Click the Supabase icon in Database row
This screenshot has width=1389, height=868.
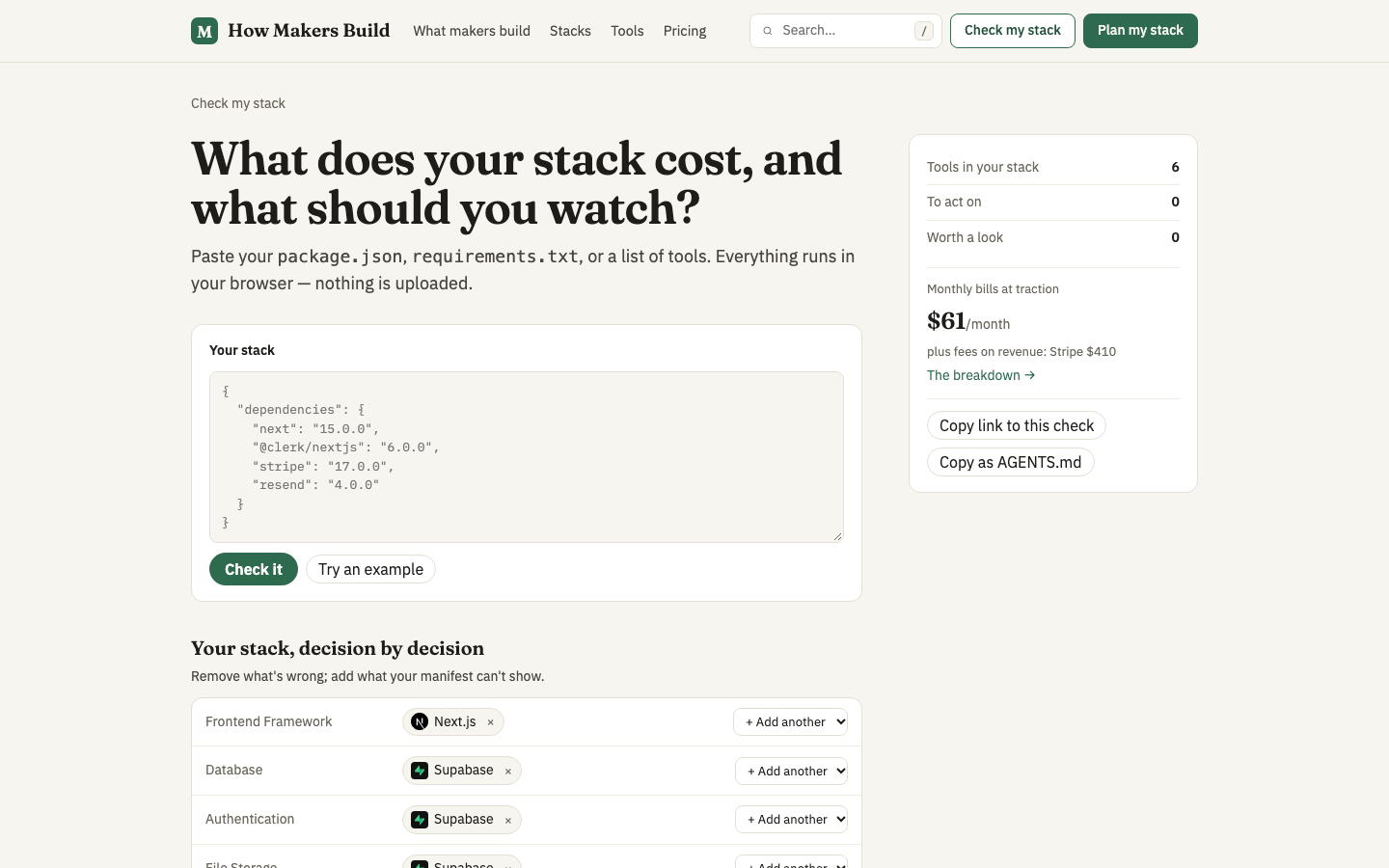420,771
